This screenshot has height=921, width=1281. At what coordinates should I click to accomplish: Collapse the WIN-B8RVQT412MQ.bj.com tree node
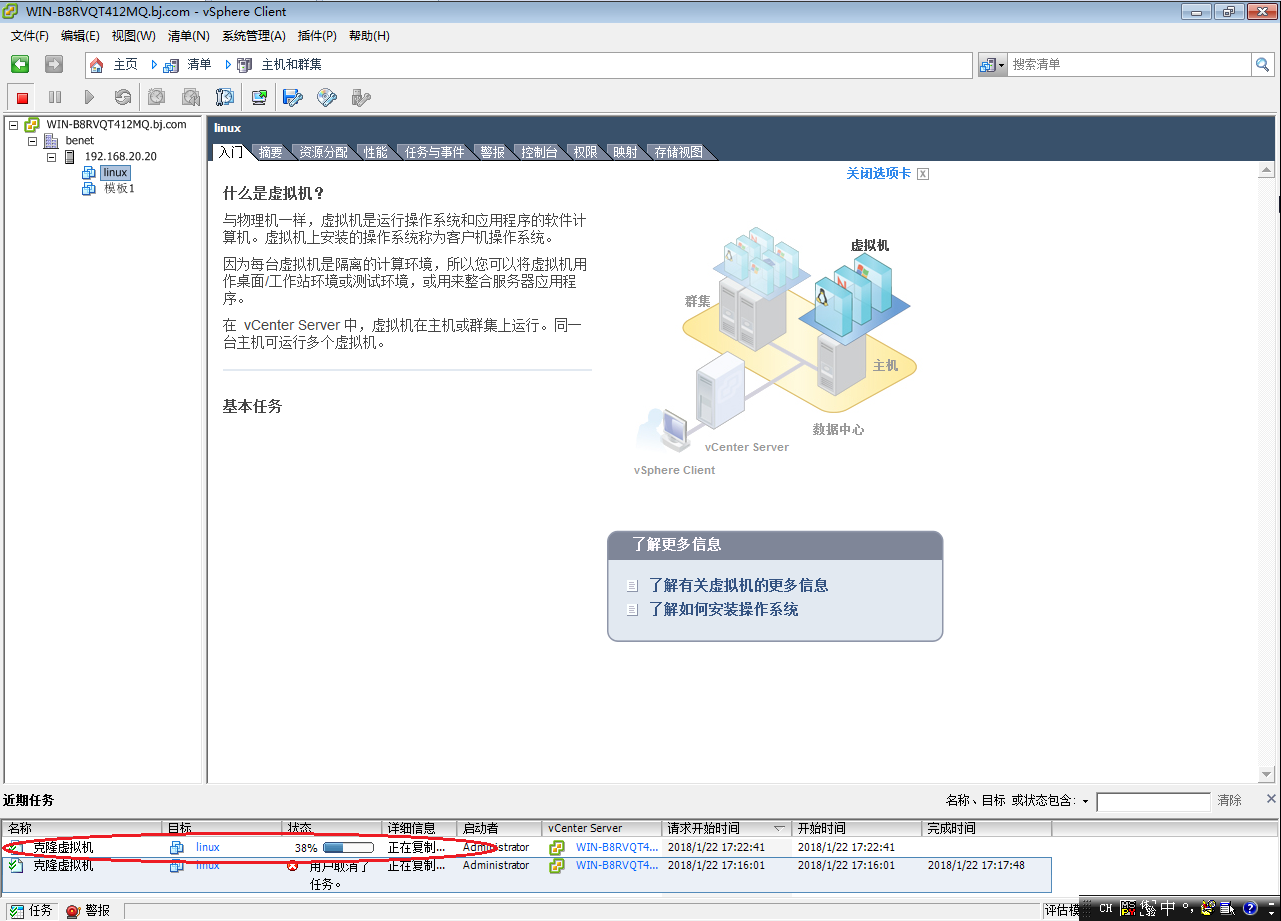click(14, 125)
